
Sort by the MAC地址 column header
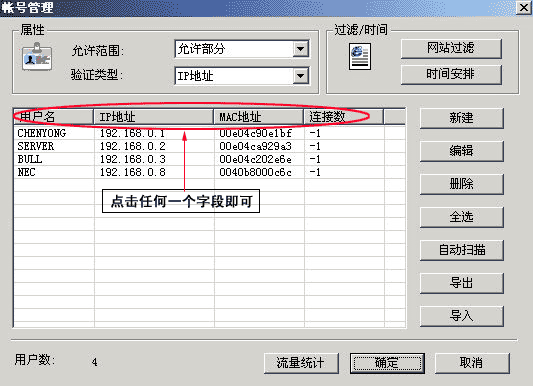pyautogui.click(x=258, y=117)
